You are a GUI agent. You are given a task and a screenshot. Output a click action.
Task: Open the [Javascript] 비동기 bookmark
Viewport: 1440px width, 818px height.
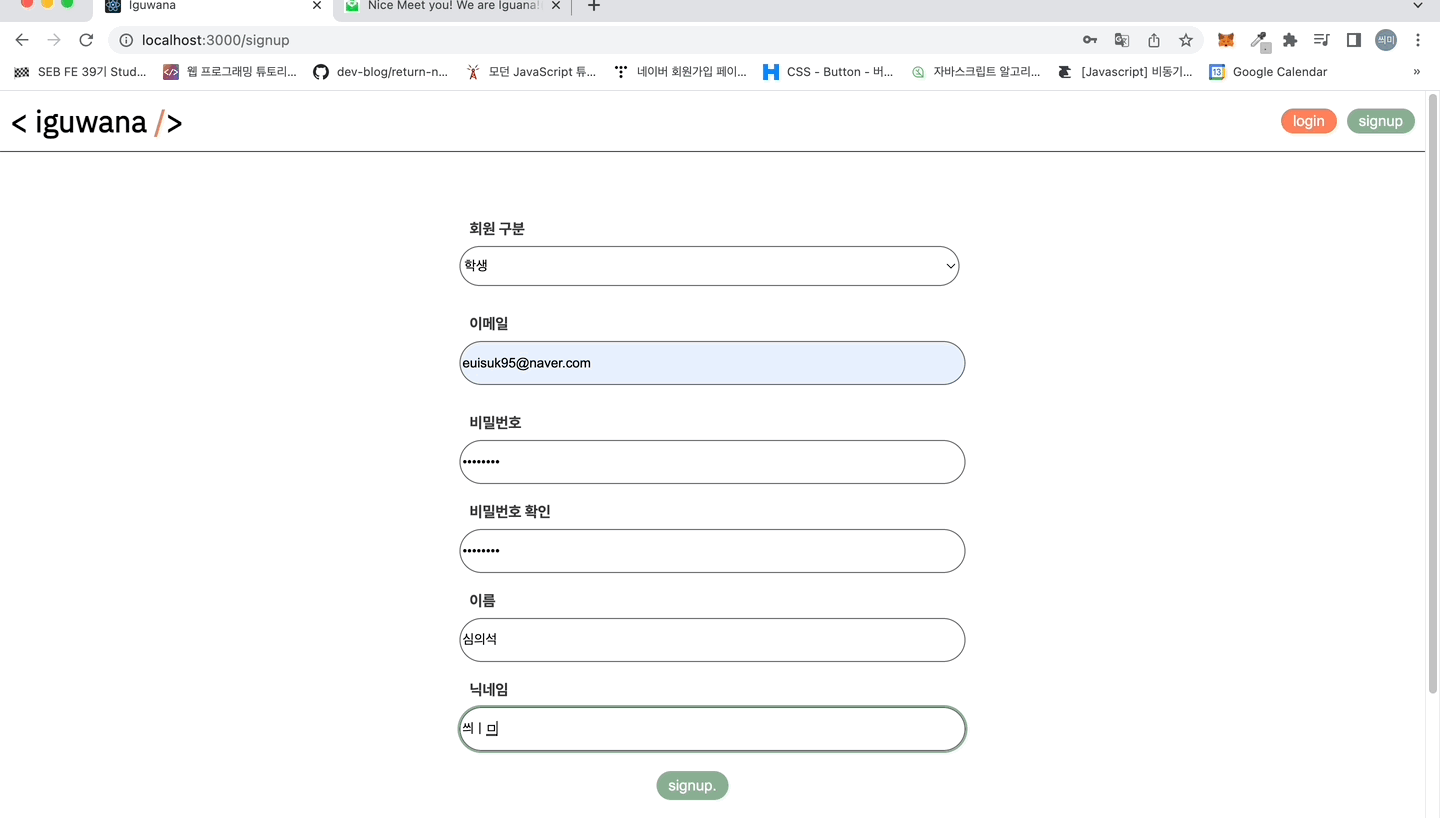click(x=1125, y=72)
